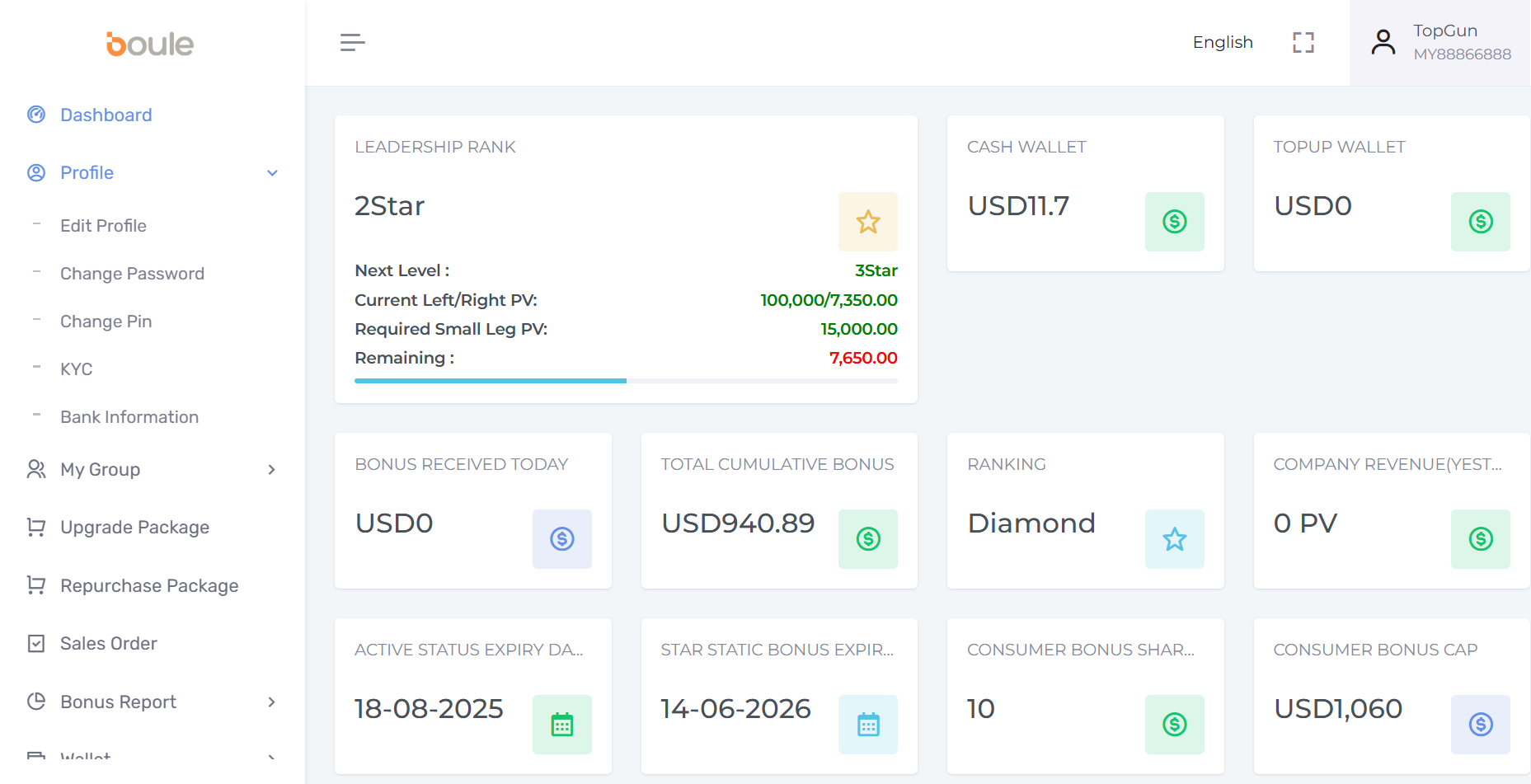Click the Cash Wallet dollar icon
Screen dimensions: 1531x784
[1174, 222]
